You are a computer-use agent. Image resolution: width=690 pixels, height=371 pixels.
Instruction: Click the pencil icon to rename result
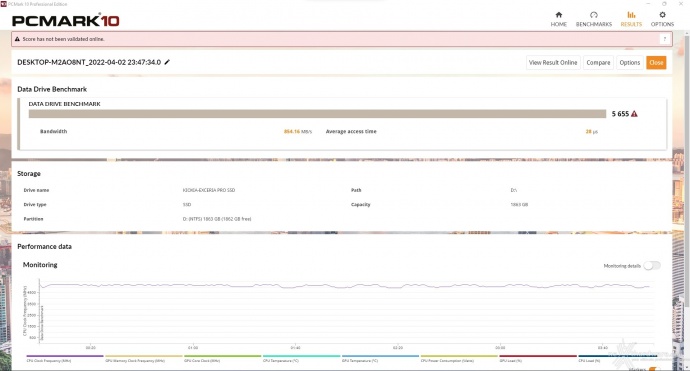point(167,62)
